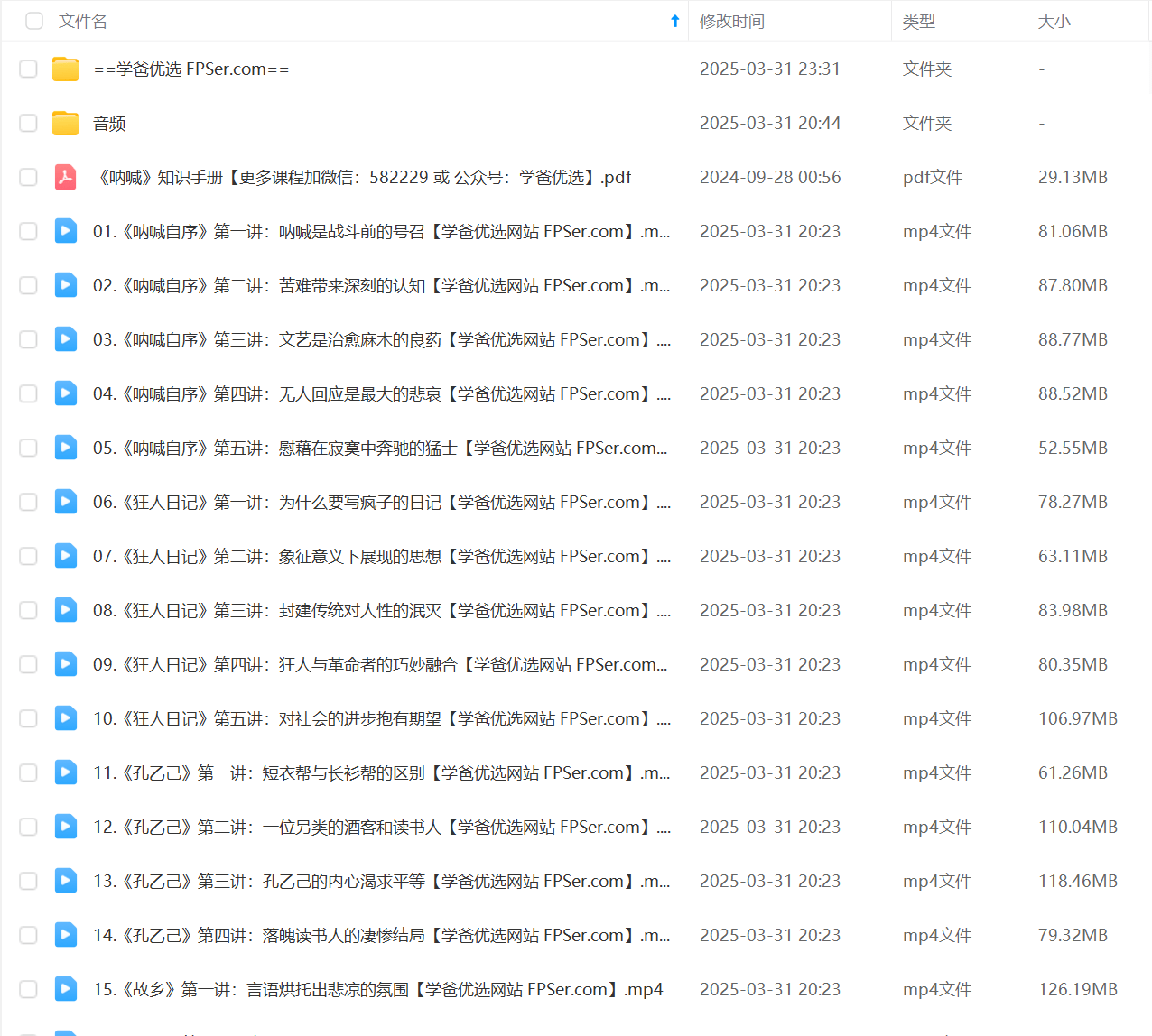Click video icon for 11.《孔乙己》第一讲
Image resolution: width=1152 pixels, height=1036 pixels.
point(65,772)
